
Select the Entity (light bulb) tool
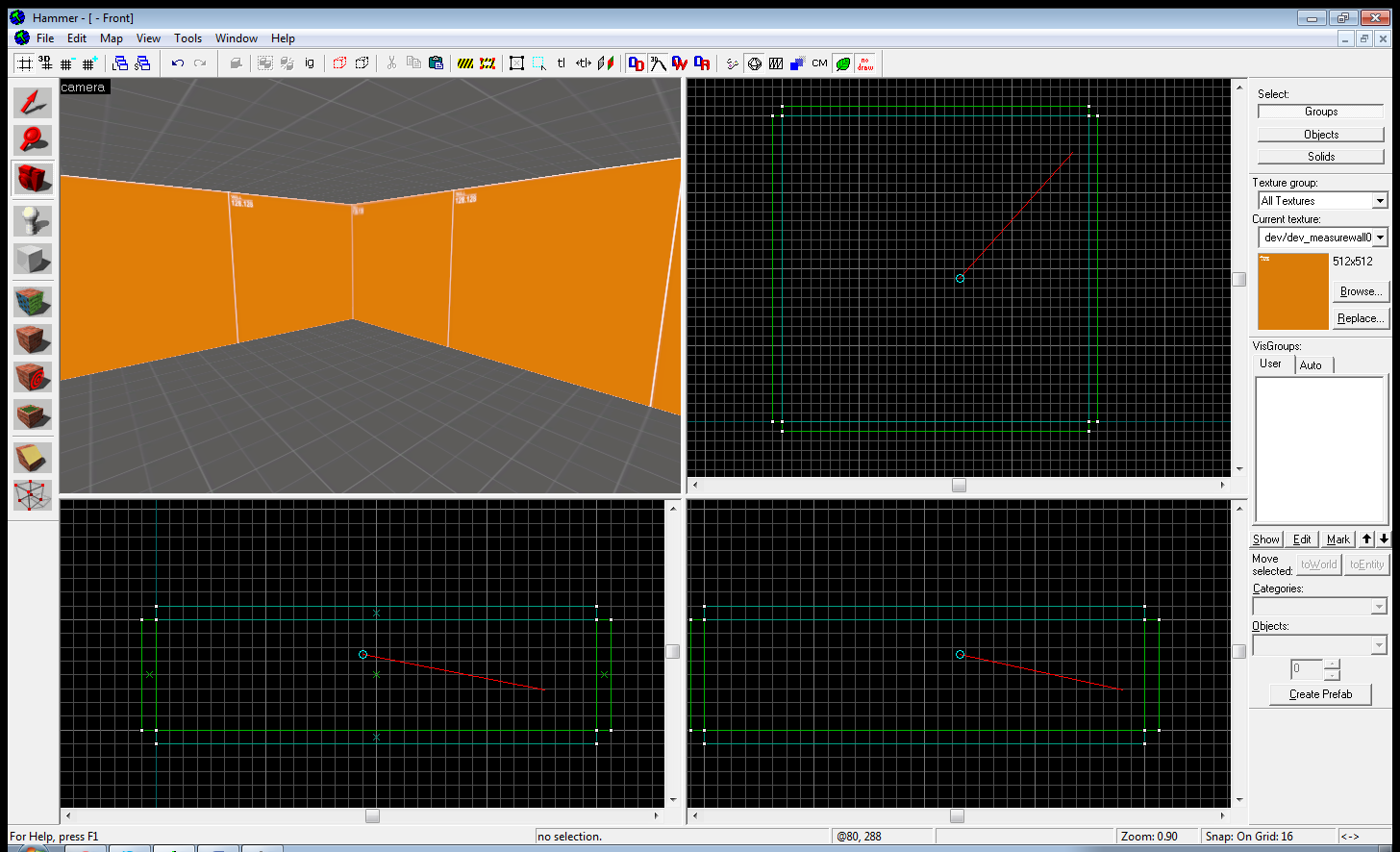tap(33, 220)
